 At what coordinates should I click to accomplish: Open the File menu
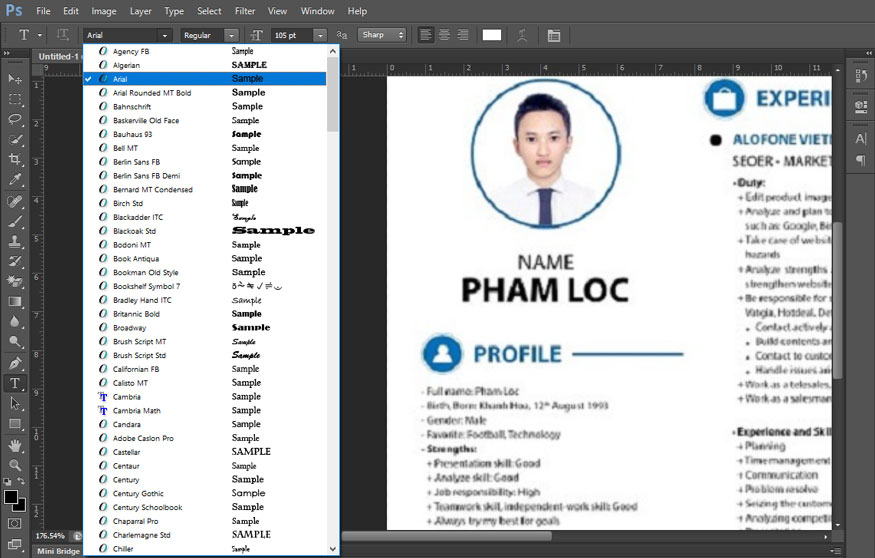tap(43, 11)
